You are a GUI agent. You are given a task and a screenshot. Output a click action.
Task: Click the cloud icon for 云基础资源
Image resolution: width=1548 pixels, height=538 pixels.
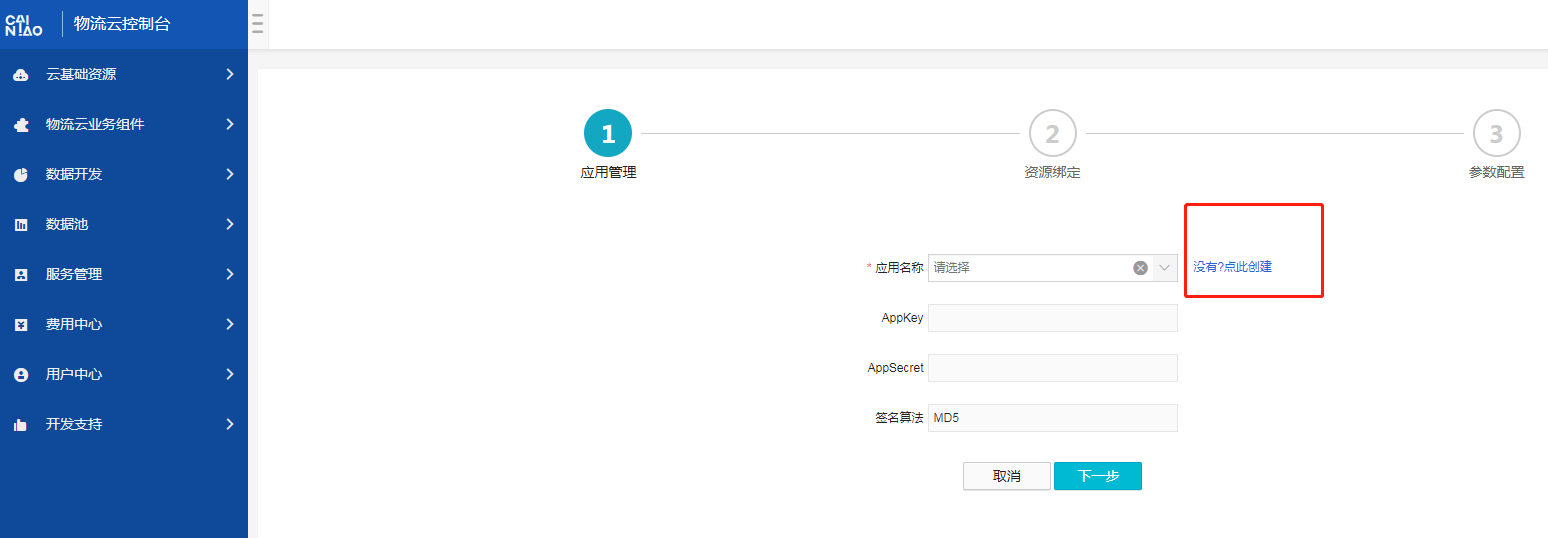point(21,75)
